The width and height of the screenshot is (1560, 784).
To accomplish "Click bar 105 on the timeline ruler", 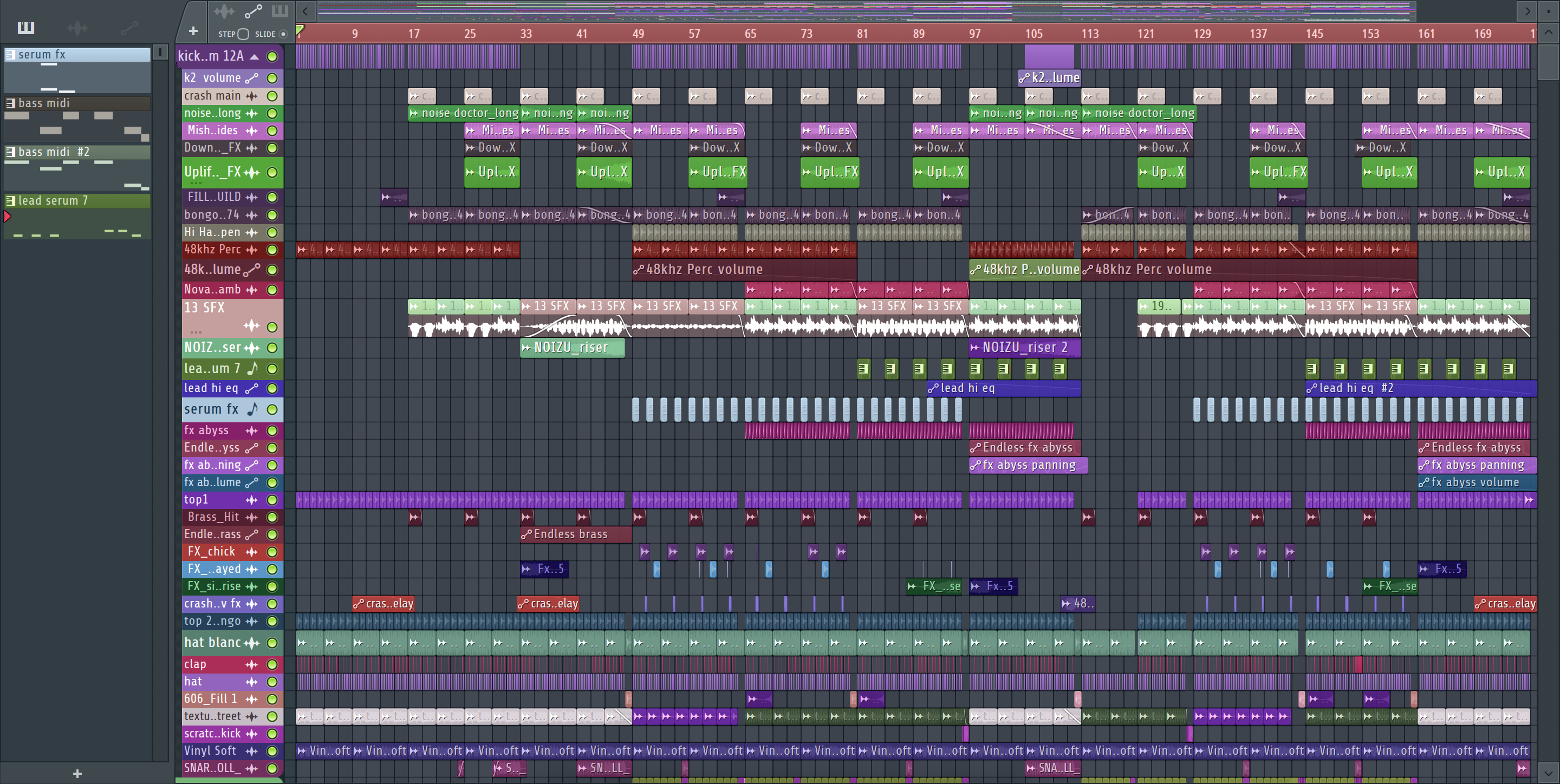I will [1033, 34].
